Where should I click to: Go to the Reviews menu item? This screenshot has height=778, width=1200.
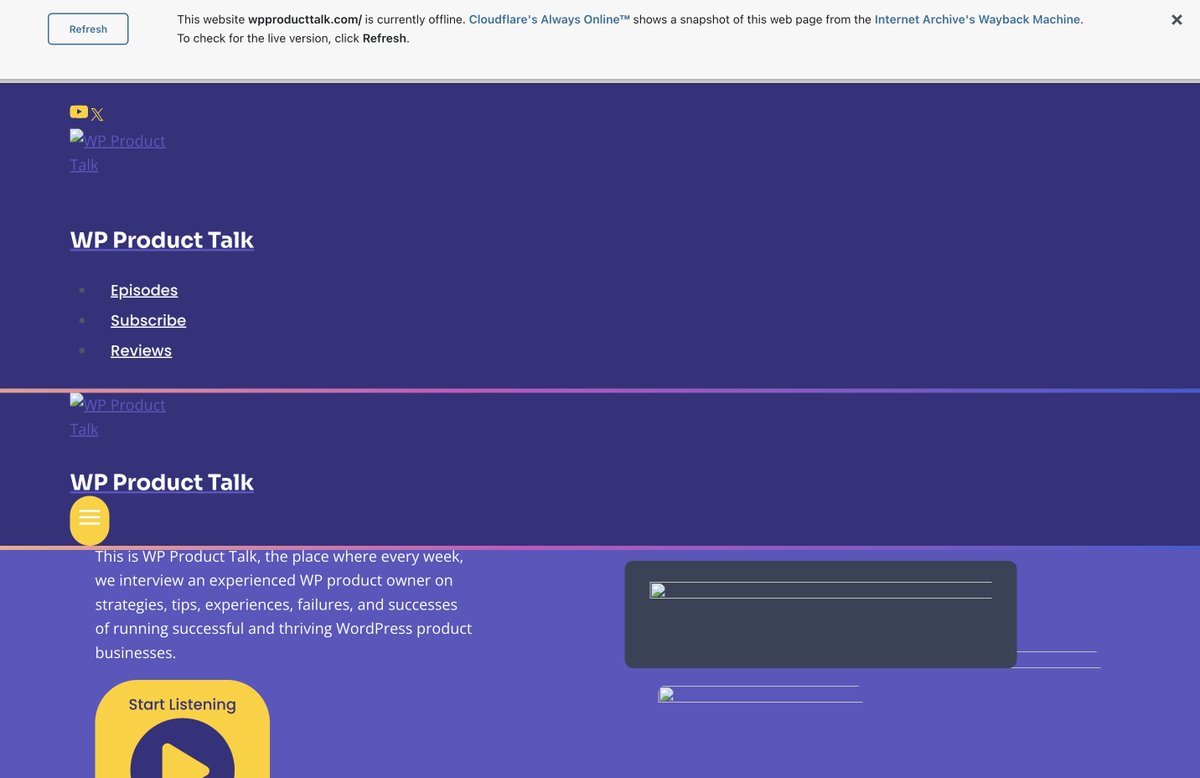(141, 350)
